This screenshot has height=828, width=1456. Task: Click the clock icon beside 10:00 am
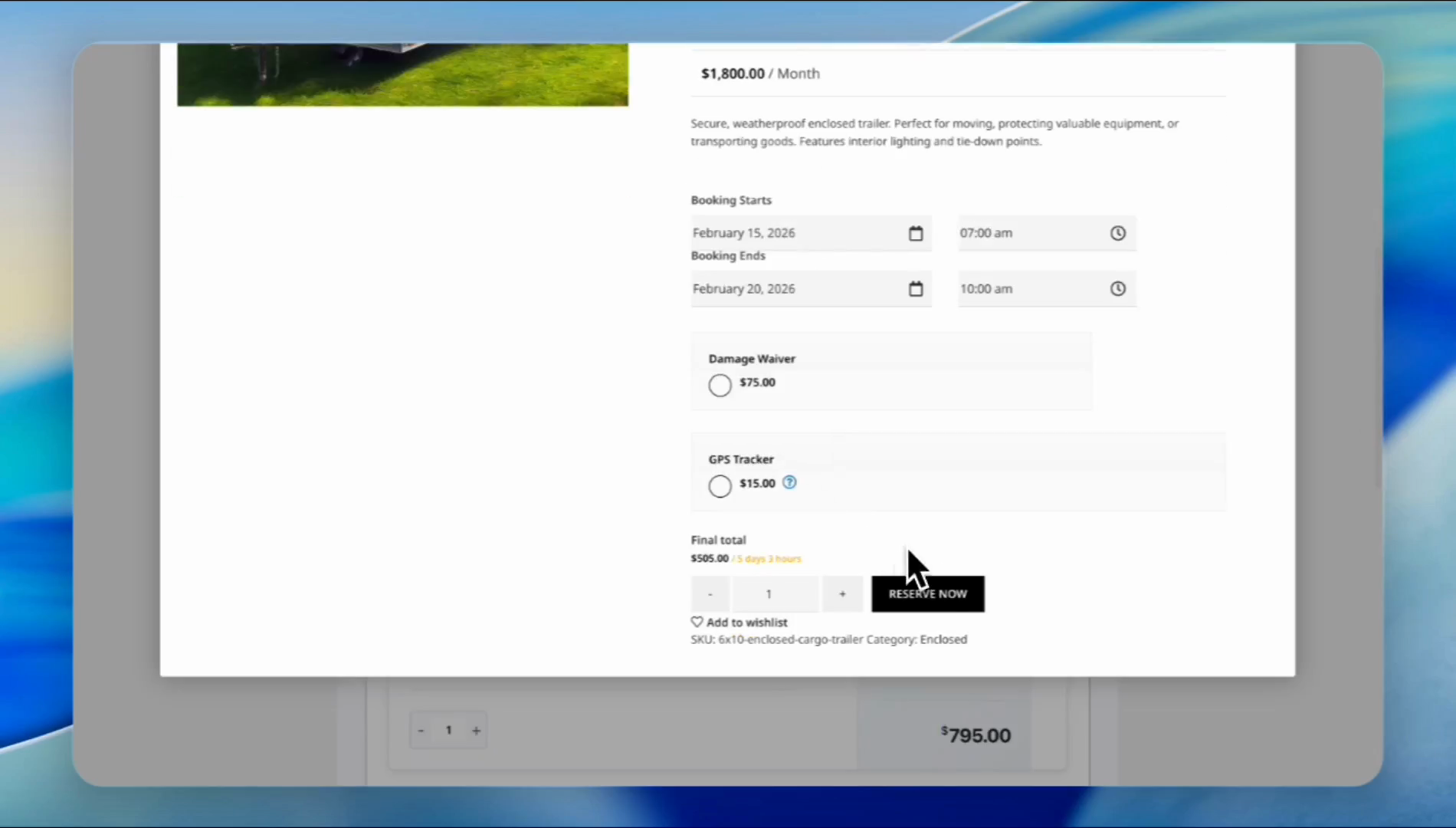tap(1118, 289)
